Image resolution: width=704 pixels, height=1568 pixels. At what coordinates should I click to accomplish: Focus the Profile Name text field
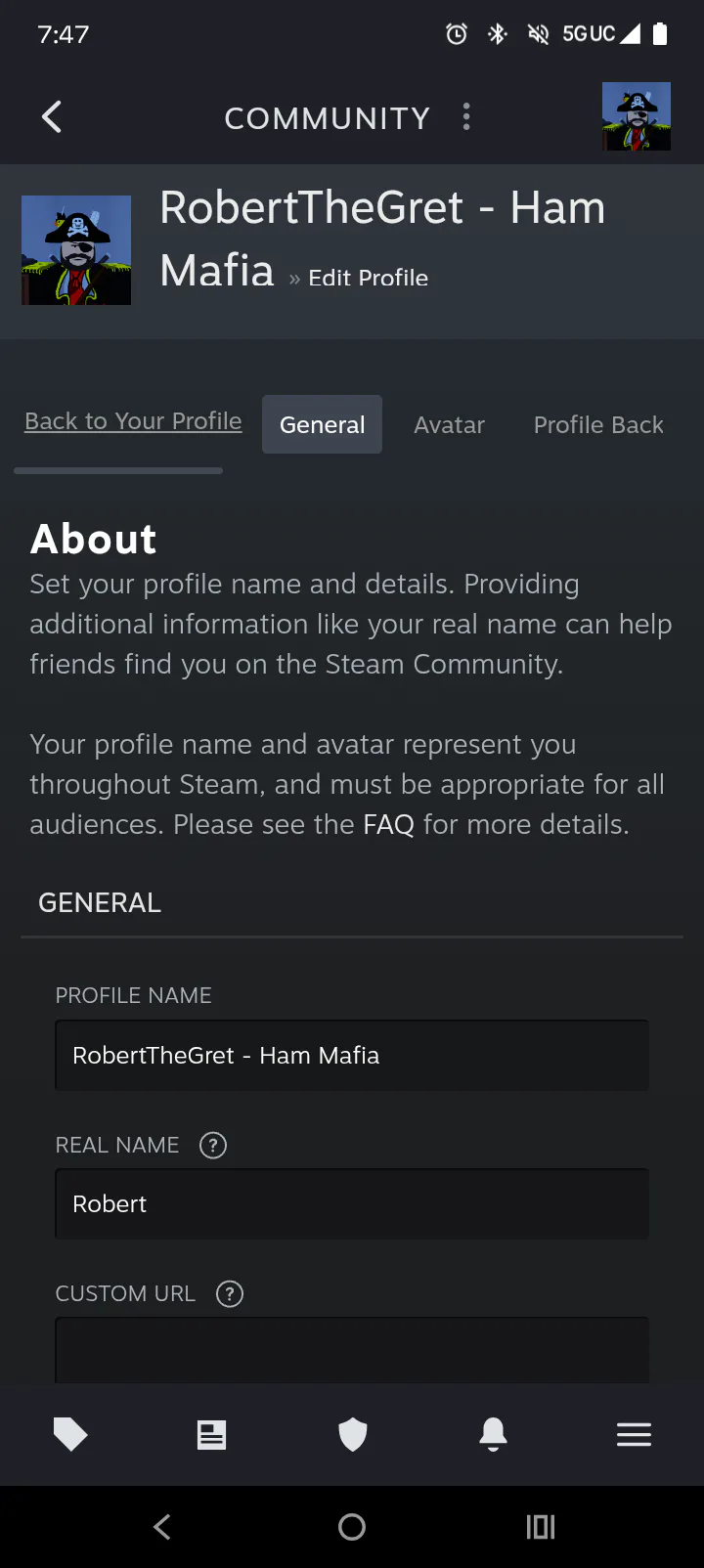352,1055
